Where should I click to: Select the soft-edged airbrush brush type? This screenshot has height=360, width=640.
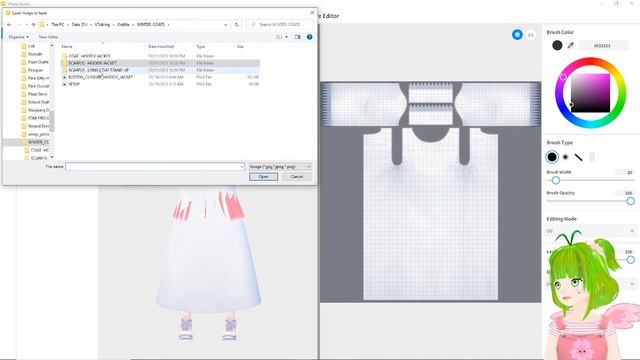[565, 157]
